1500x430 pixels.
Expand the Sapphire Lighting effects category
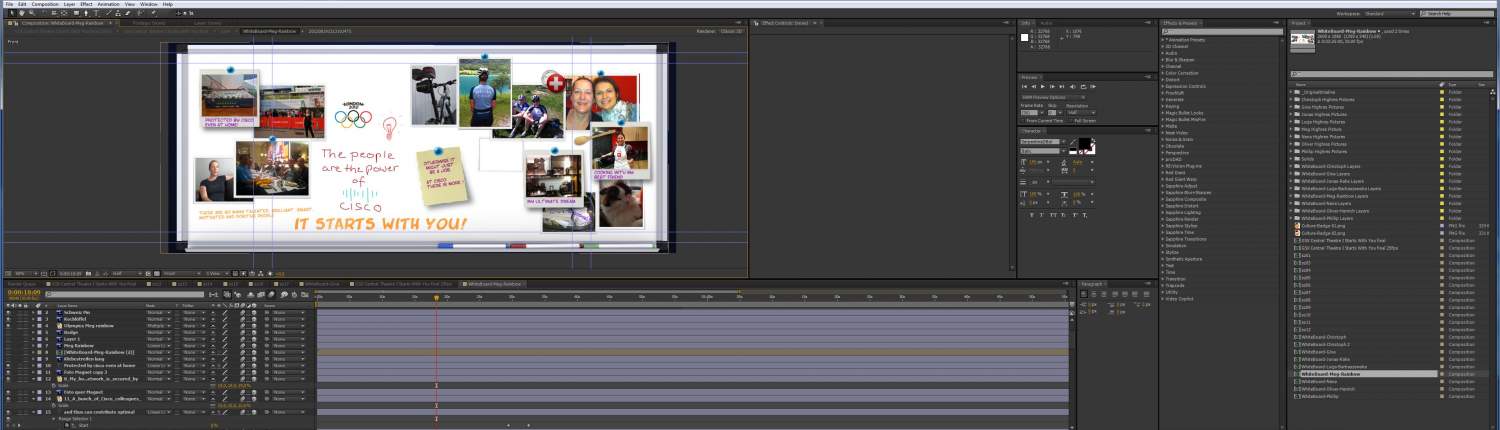point(1163,212)
